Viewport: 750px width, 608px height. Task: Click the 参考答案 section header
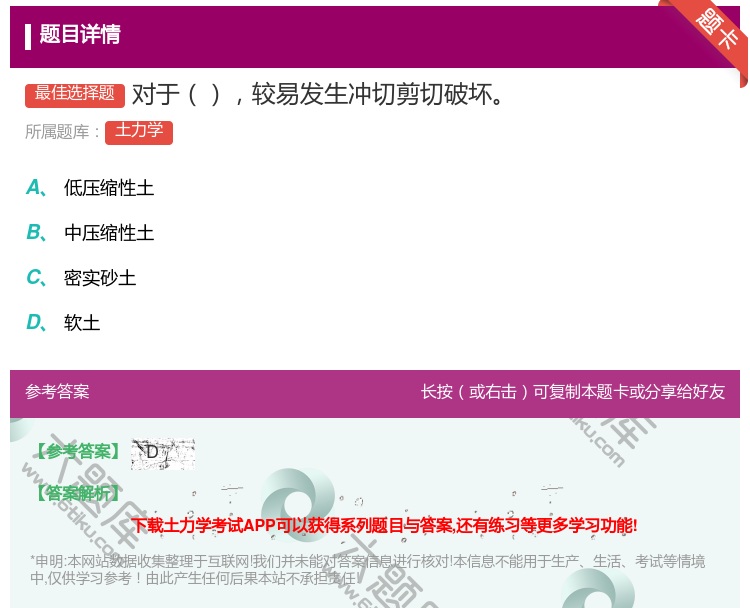(x=57, y=392)
